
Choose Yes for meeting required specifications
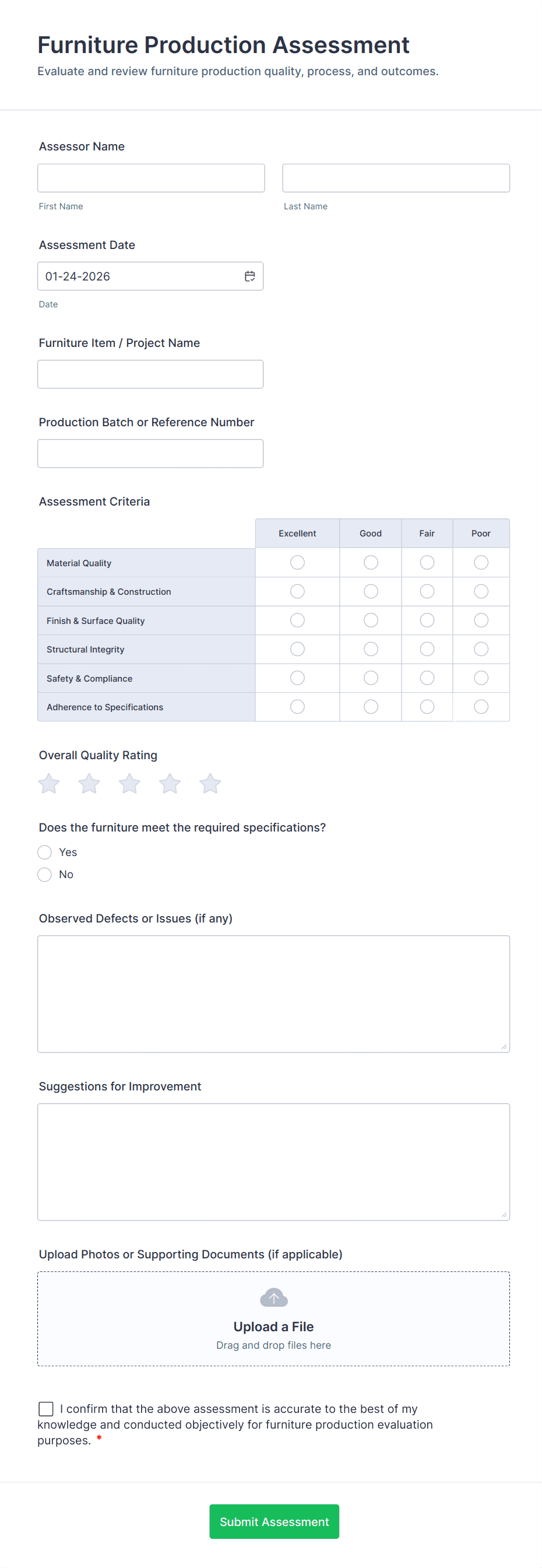coord(44,852)
